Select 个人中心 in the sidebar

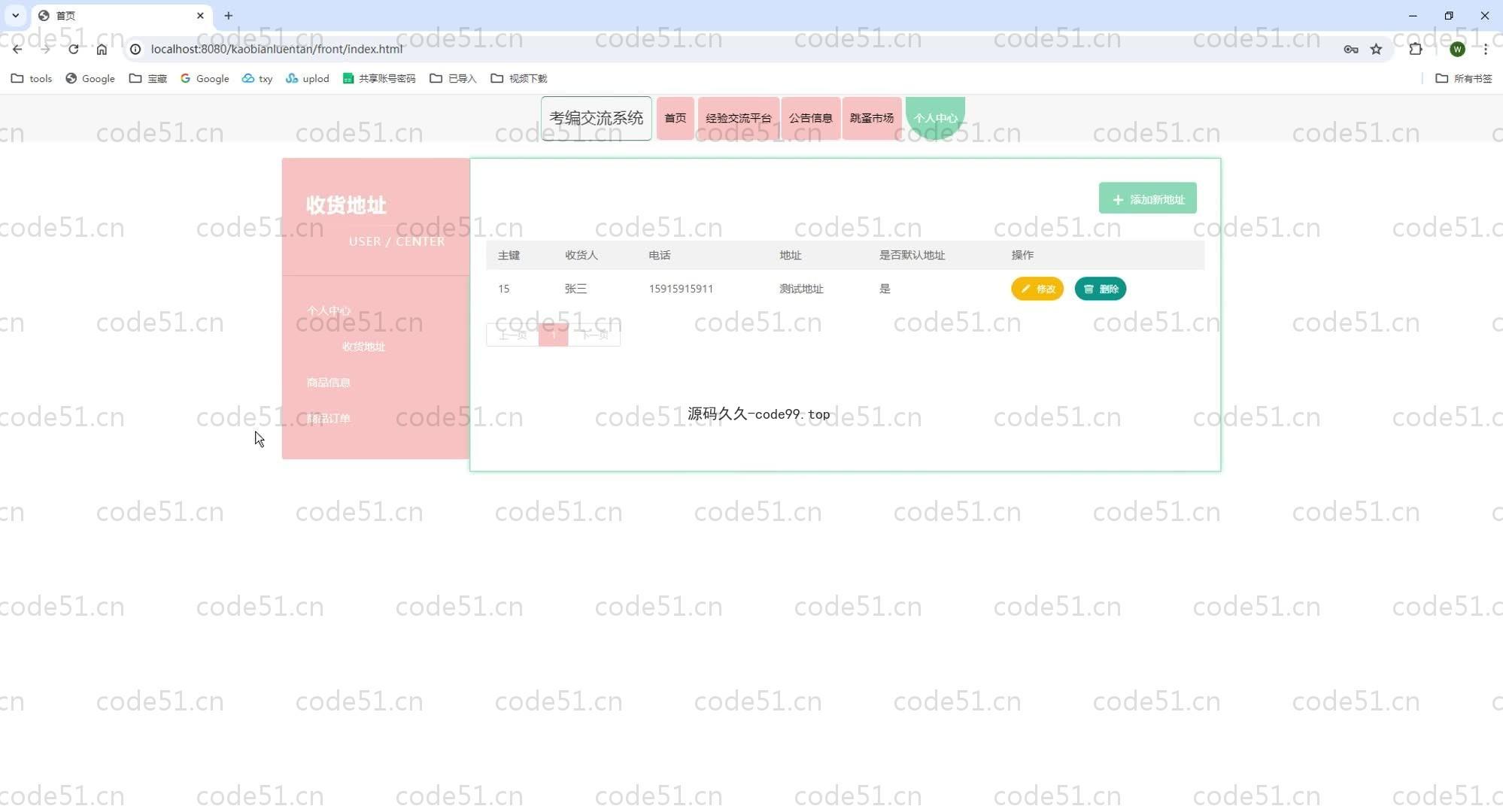(x=329, y=311)
